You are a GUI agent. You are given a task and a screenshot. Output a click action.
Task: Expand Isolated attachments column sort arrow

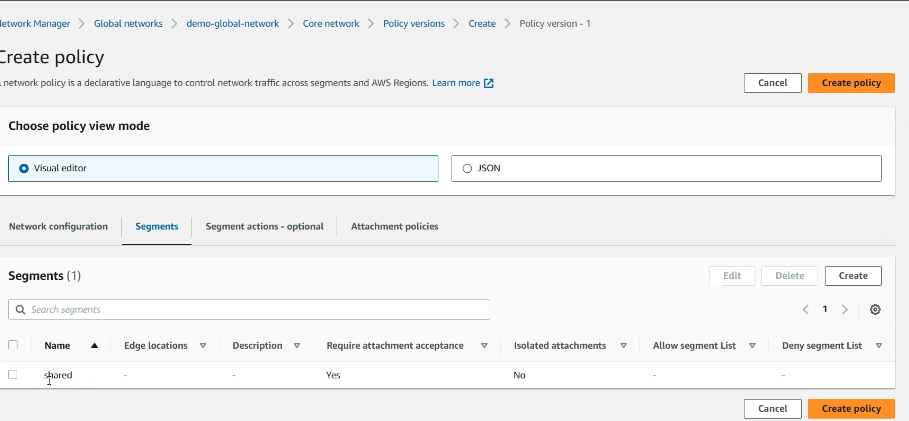623,346
